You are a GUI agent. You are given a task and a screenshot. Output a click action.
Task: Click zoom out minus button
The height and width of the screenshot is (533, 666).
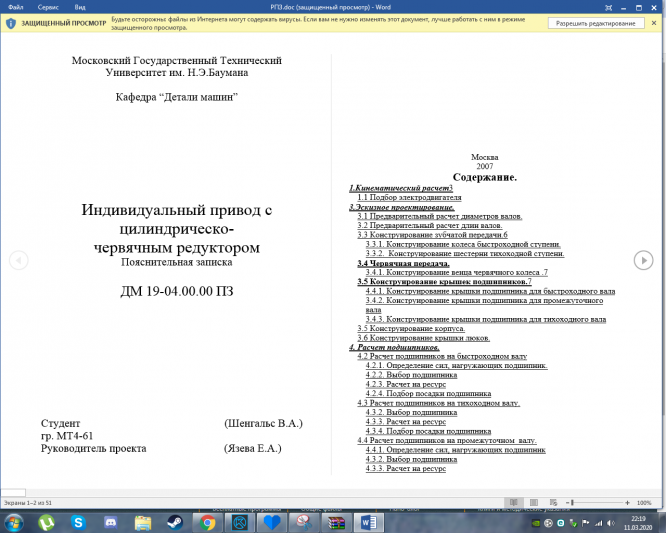(x=567, y=503)
